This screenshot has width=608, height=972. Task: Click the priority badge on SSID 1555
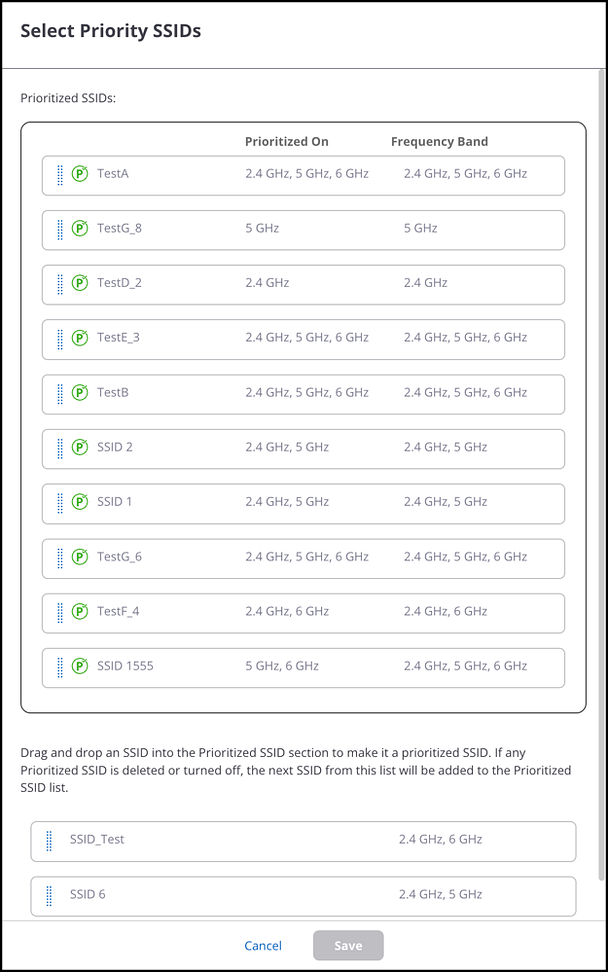(x=81, y=666)
